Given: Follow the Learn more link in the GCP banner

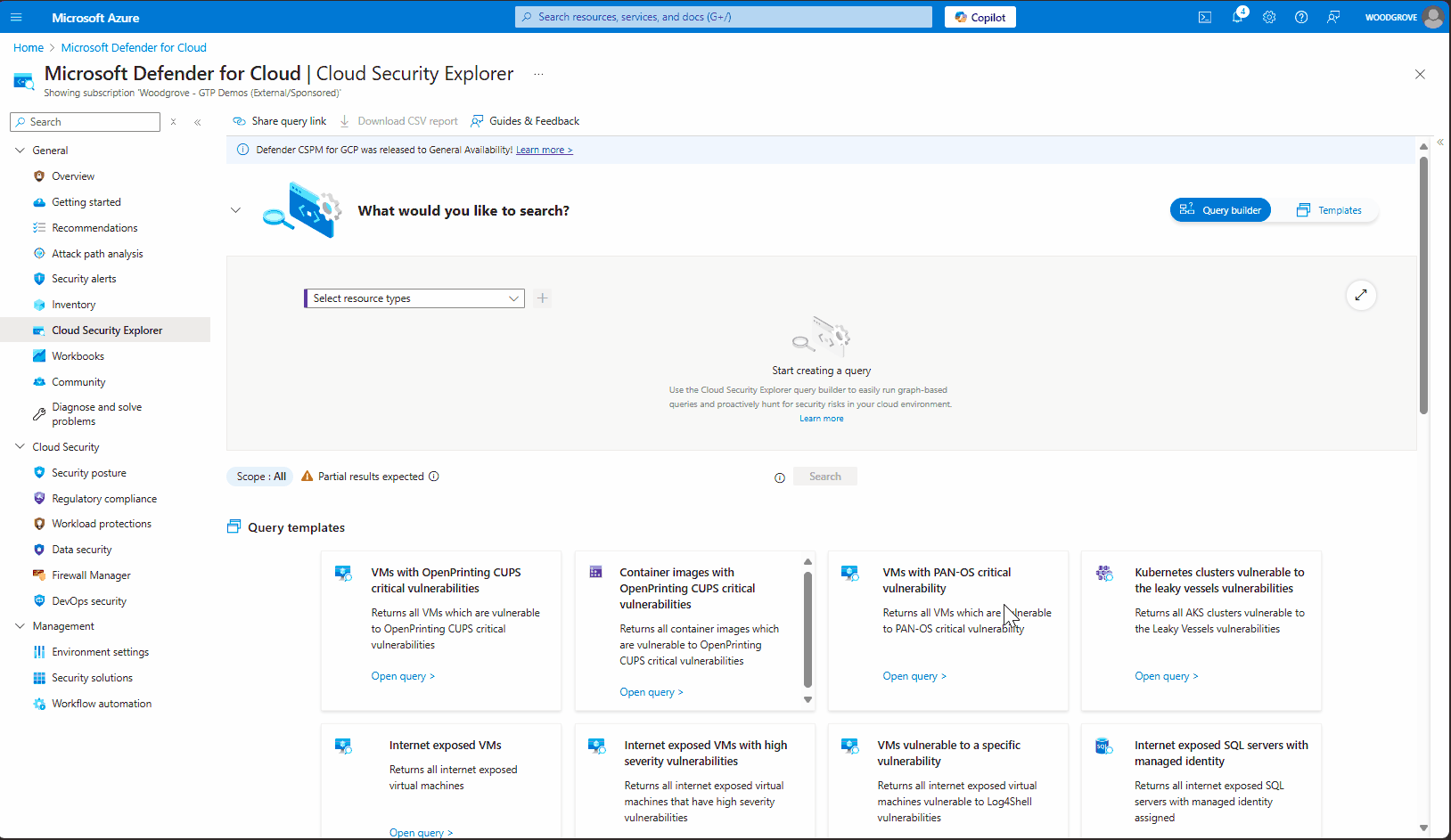Looking at the screenshot, I should pyautogui.click(x=544, y=150).
